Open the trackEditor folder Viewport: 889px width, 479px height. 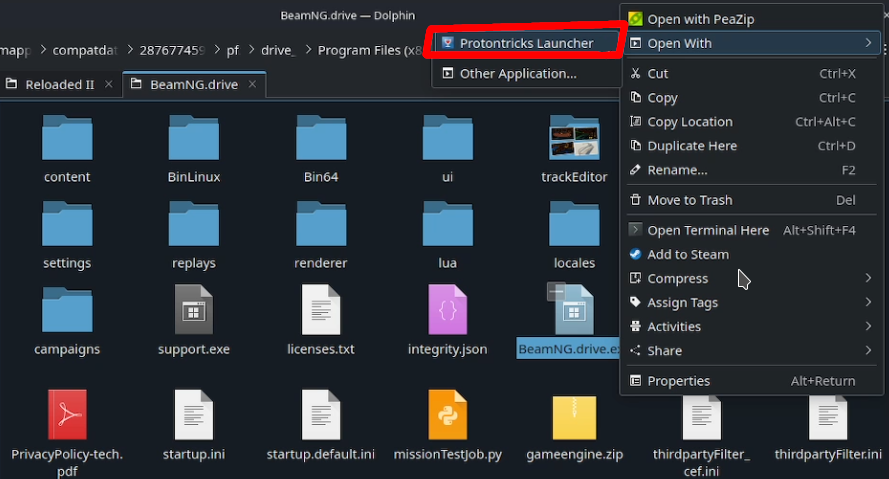574,138
